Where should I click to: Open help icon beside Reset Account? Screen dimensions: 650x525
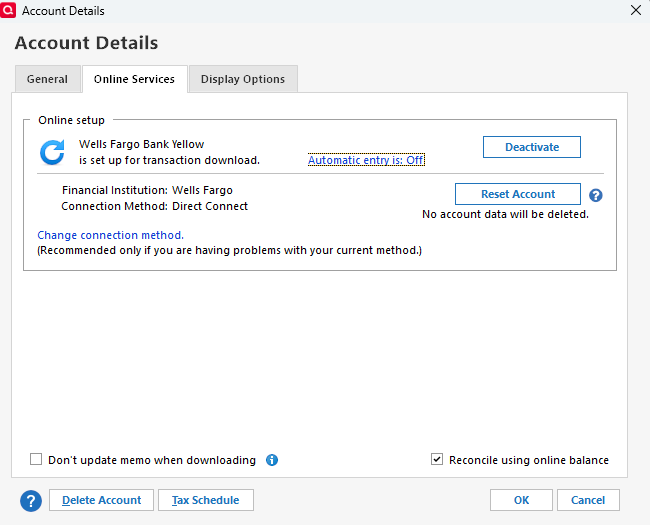click(596, 195)
